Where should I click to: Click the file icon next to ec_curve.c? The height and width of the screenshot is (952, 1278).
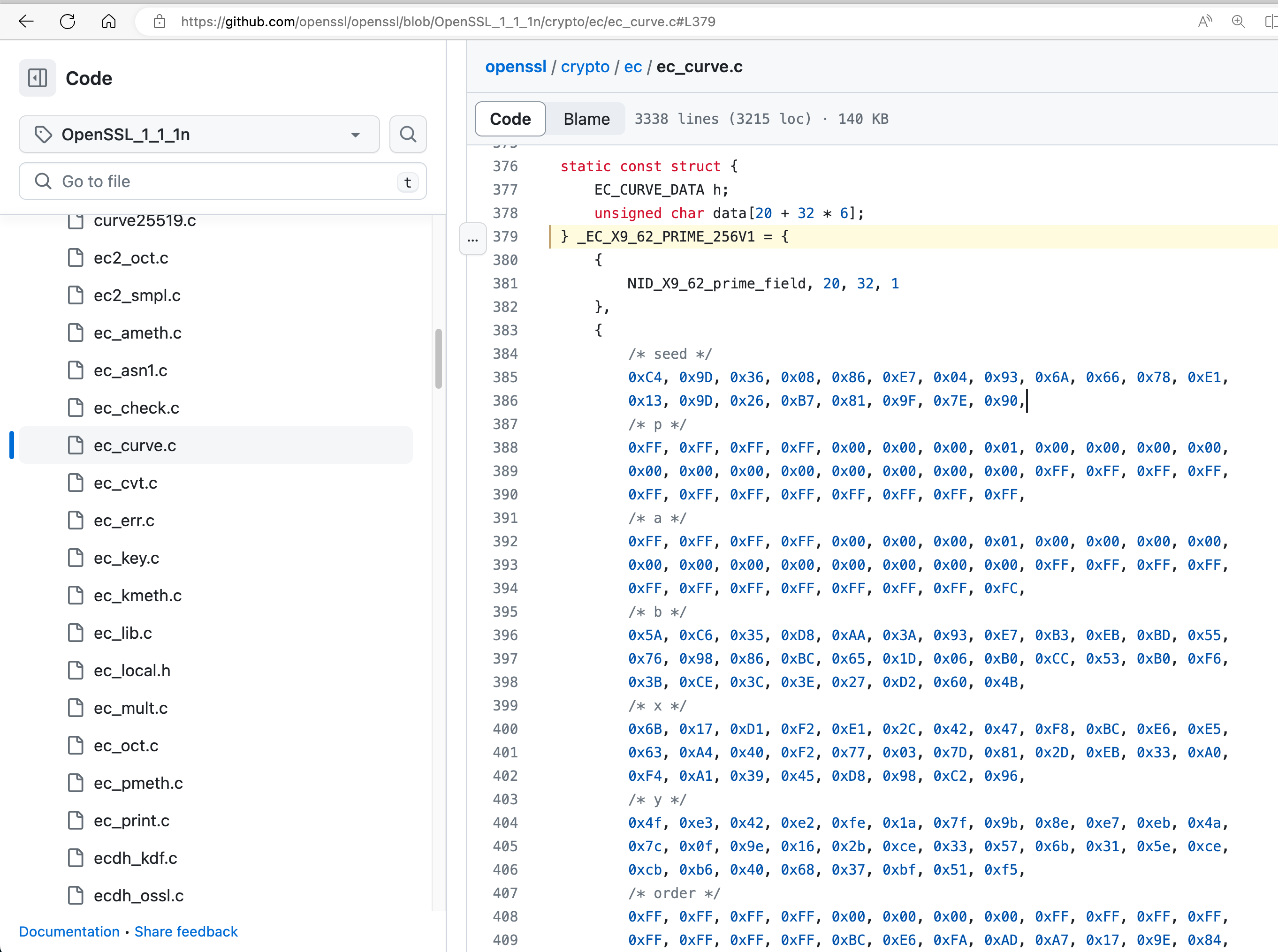[76, 446]
